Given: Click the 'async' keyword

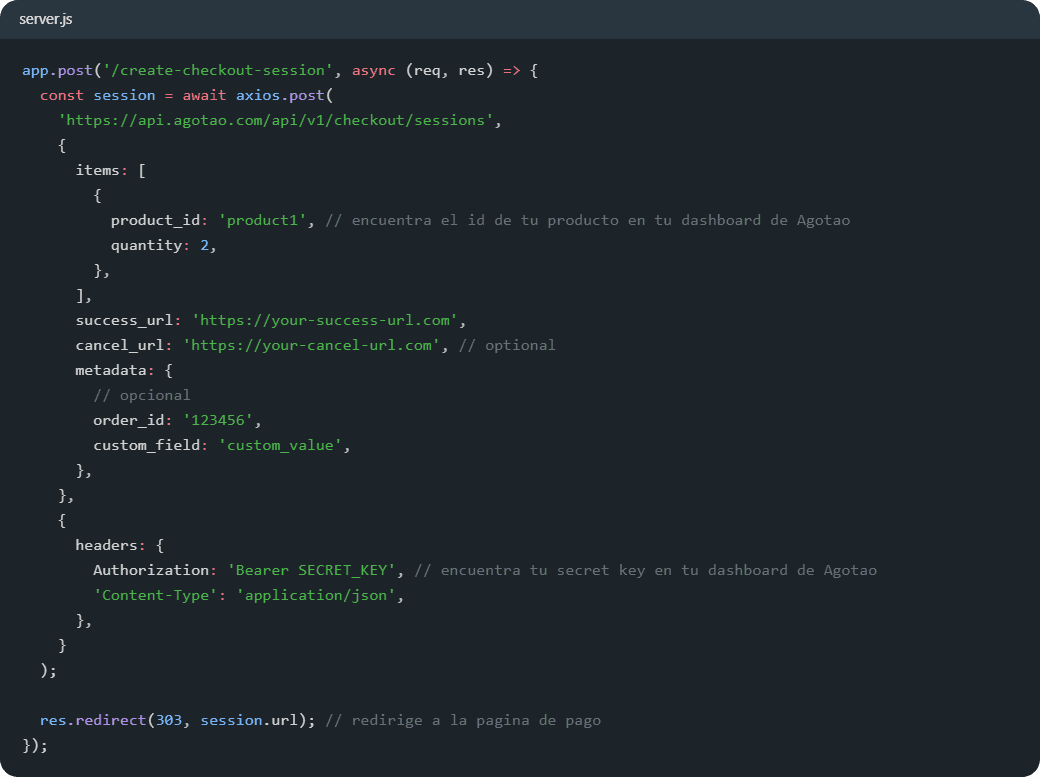Looking at the screenshot, I should pyautogui.click(x=373, y=70).
